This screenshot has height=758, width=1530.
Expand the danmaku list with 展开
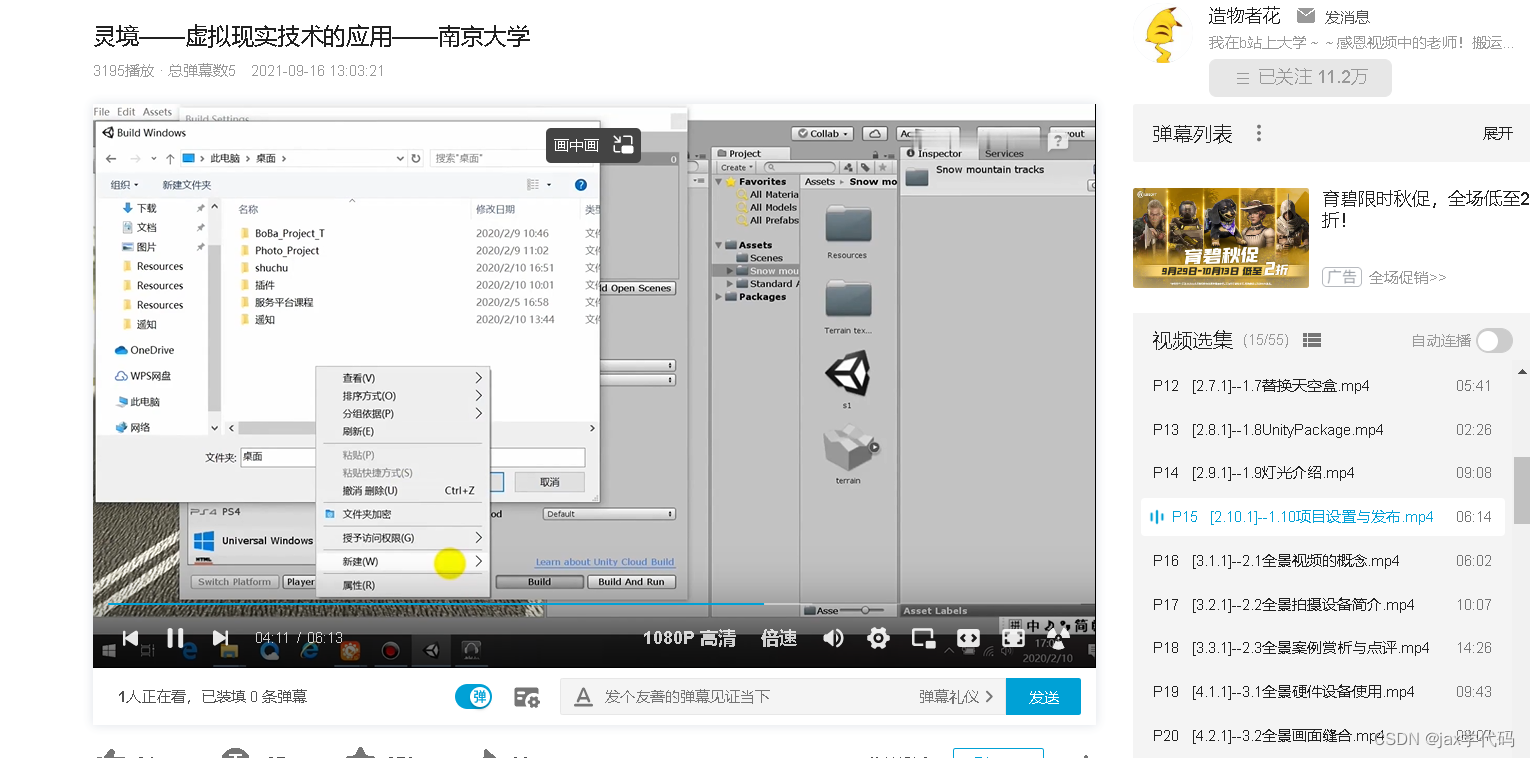[1498, 134]
